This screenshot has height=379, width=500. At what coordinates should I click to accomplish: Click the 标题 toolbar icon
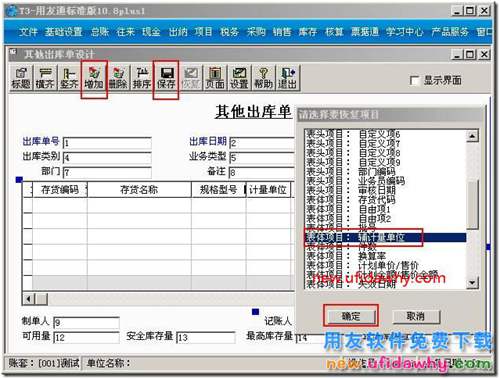pos(21,78)
